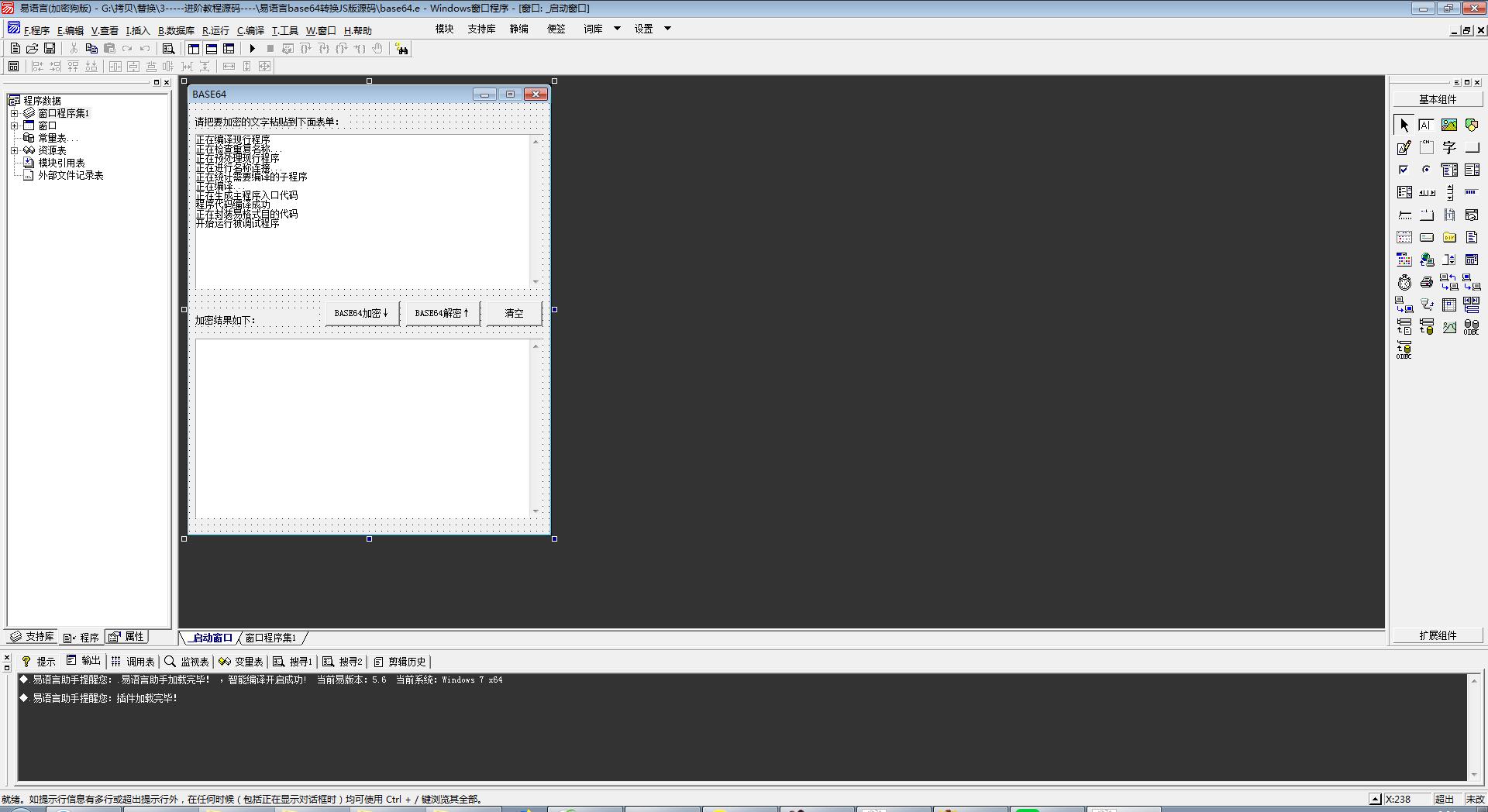Click the binoculars search icon in toolbar
The image size is (1488, 812).
(401, 49)
